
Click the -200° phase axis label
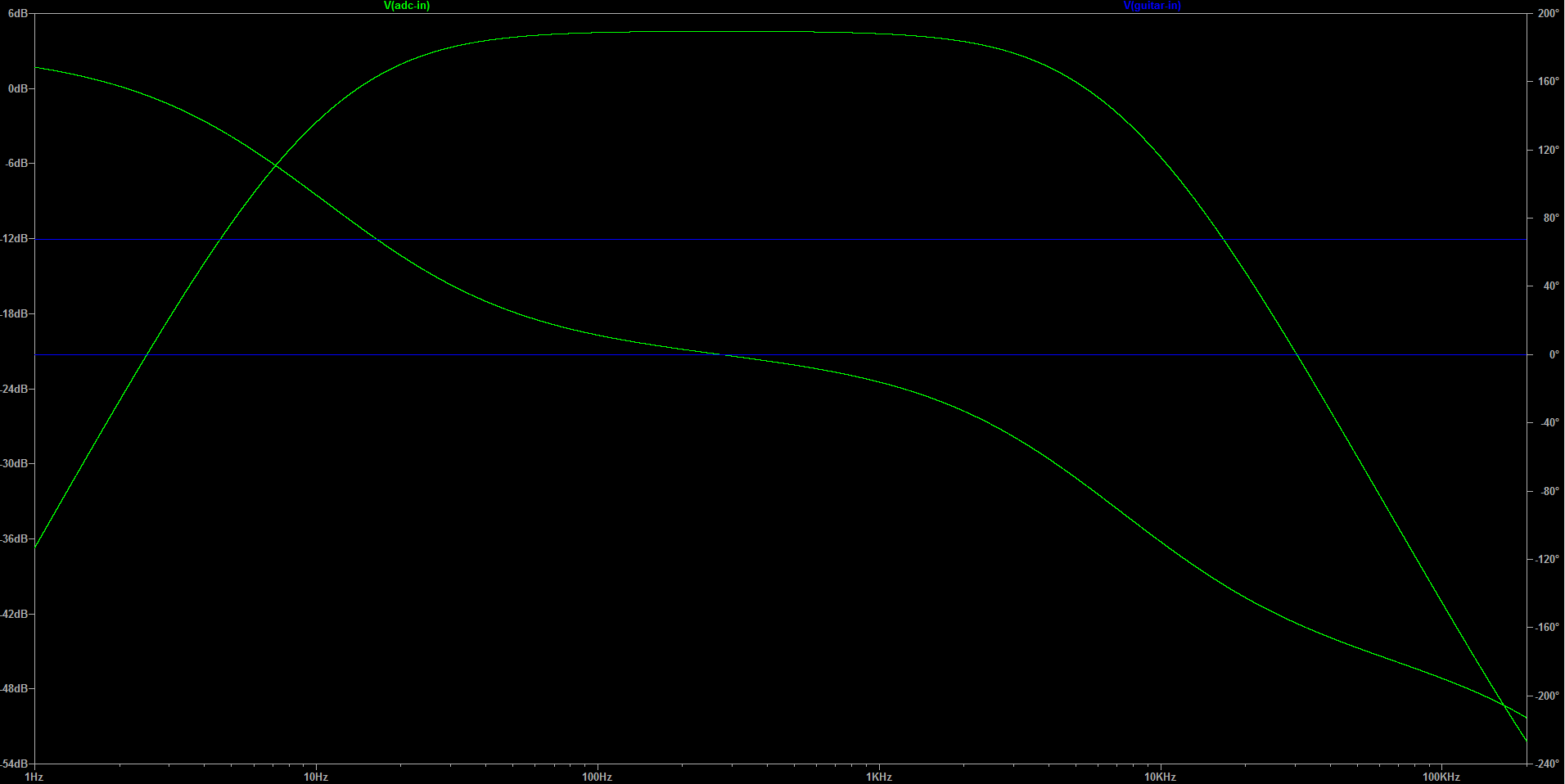[1548, 696]
